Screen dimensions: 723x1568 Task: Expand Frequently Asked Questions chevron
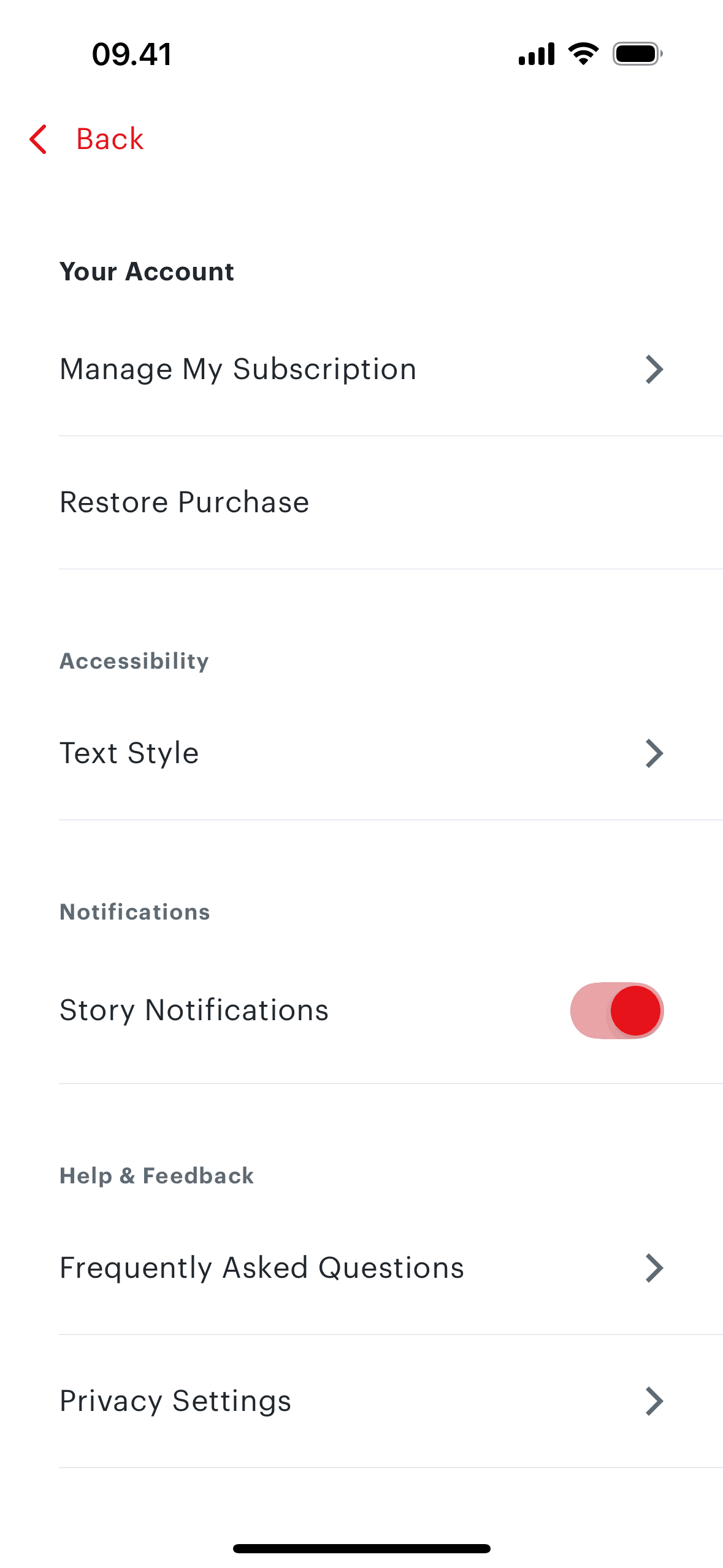(x=654, y=1268)
